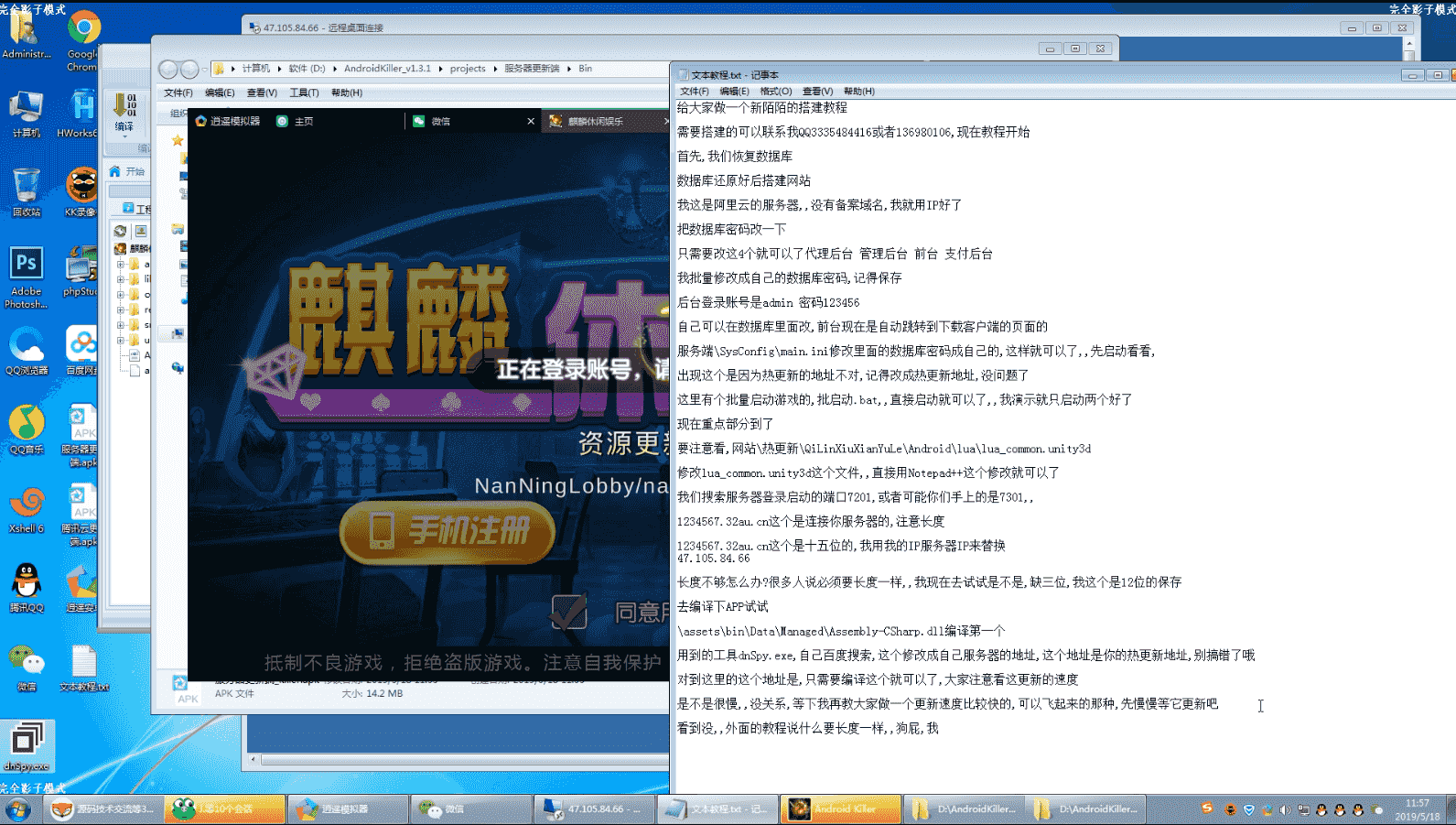Image resolution: width=1456 pixels, height=825 pixels.
Task: Click the projects segment in Explorer address bar
Action: [468, 69]
